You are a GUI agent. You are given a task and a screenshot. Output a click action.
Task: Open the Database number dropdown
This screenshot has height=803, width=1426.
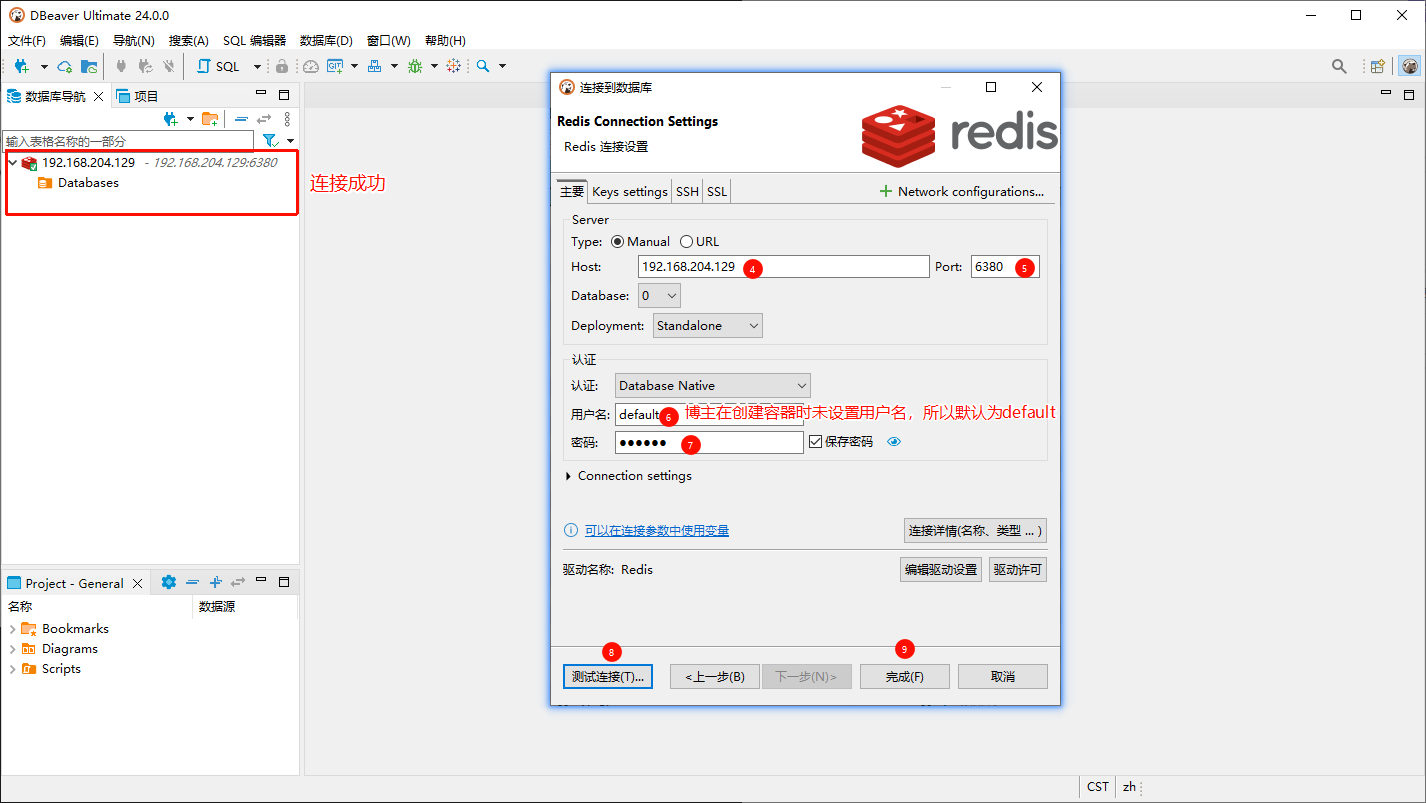pyautogui.click(x=659, y=296)
